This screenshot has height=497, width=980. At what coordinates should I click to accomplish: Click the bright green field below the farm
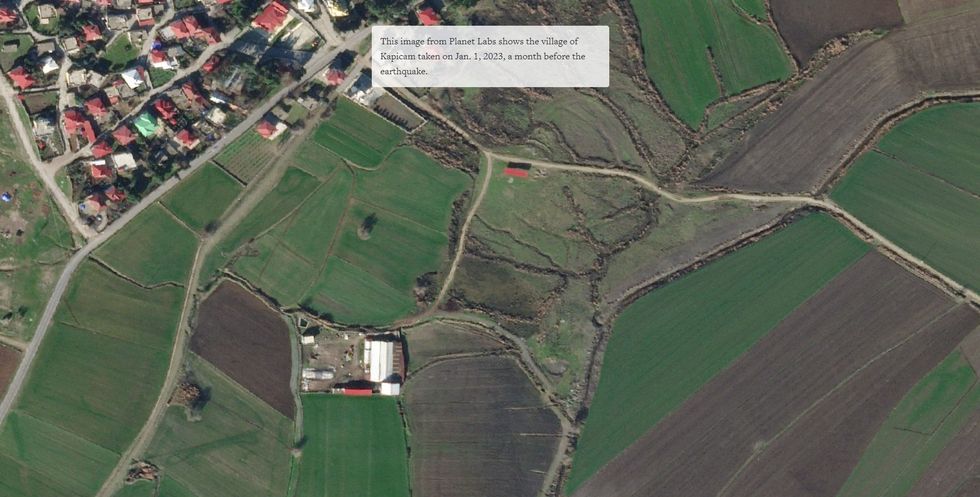pyautogui.click(x=353, y=445)
